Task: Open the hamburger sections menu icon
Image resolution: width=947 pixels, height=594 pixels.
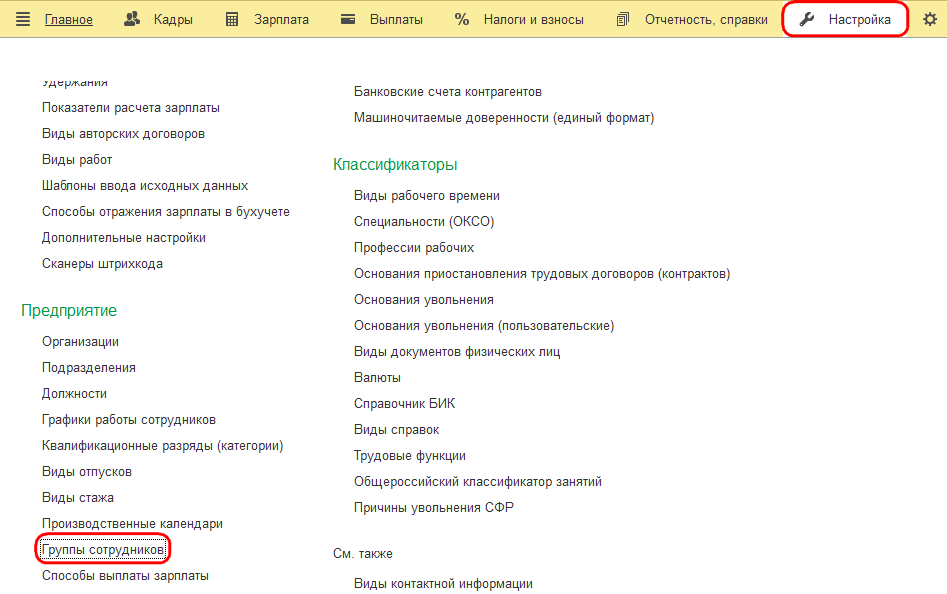Action: (x=23, y=19)
